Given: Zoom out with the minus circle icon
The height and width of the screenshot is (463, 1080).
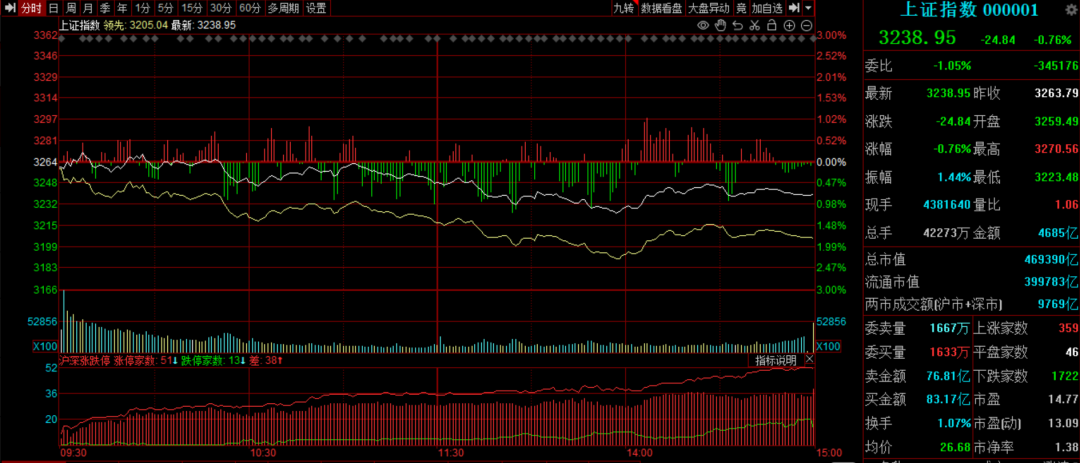Looking at the screenshot, I should (807, 25).
